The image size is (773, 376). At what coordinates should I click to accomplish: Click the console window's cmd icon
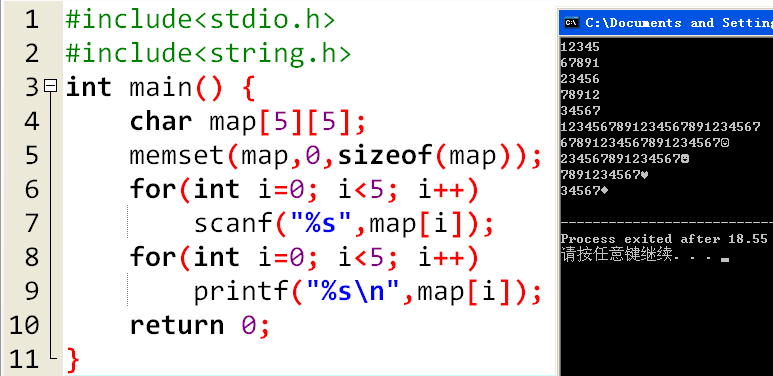pyautogui.click(x=571, y=23)
